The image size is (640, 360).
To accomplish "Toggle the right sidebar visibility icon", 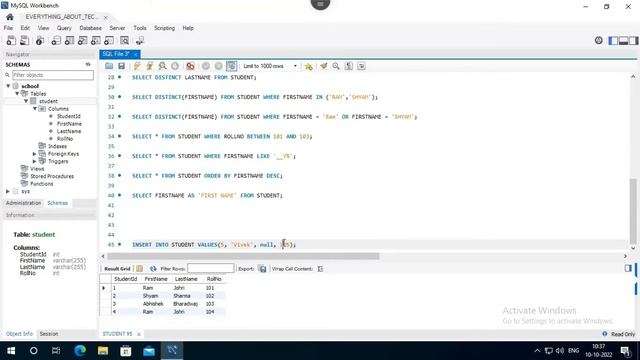I will pos(633,40).
